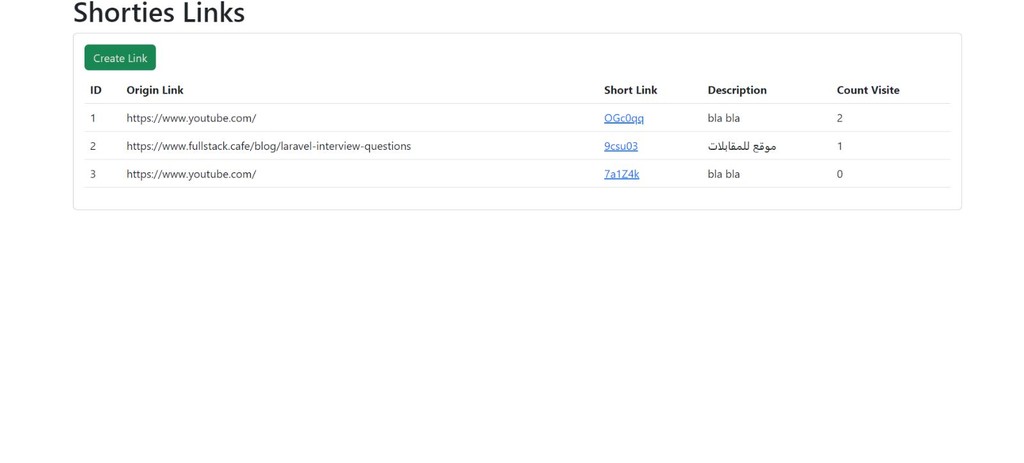The width and height of the screenshot is (1024, 463).
Task: Click the youtube.com origin URL in row 1
Action: click(x=191, y=118)
